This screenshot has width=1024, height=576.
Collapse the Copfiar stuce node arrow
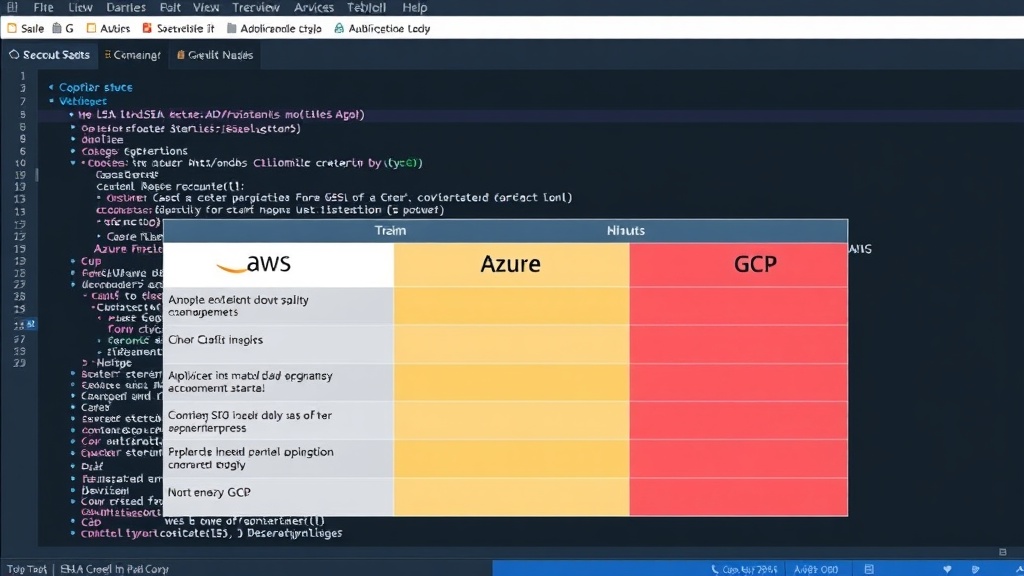[51, 87]
